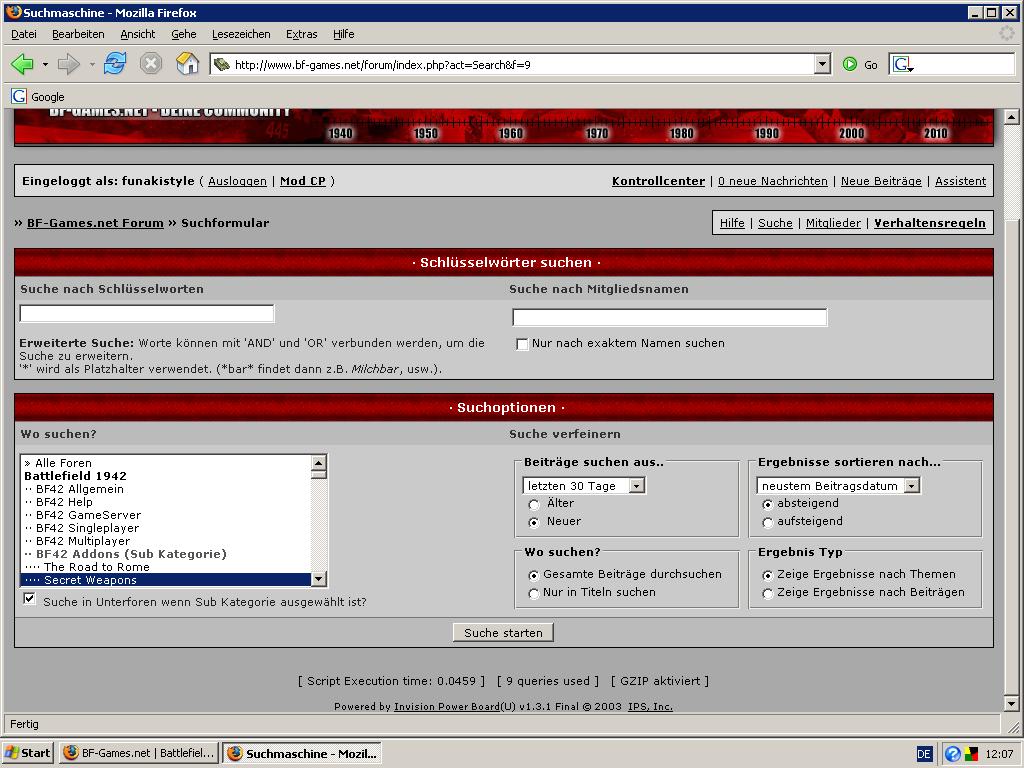
Task: Toggle 'Nur nach exaktem Namen suchen' checkbox
Action: (x=522, y=344)
